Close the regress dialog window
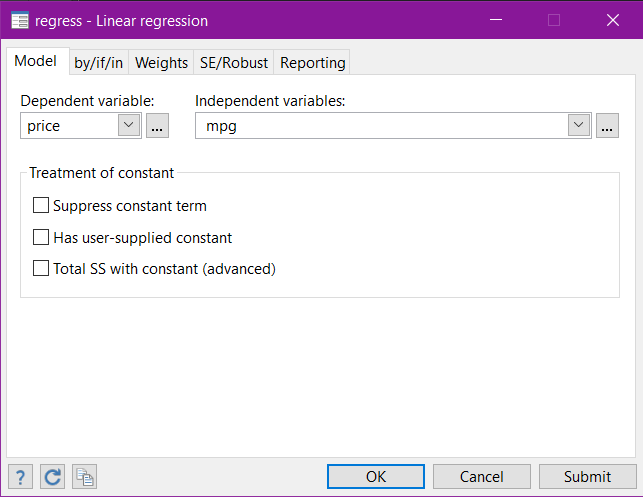This screenshot has width=643, height=497. [613, 21]
